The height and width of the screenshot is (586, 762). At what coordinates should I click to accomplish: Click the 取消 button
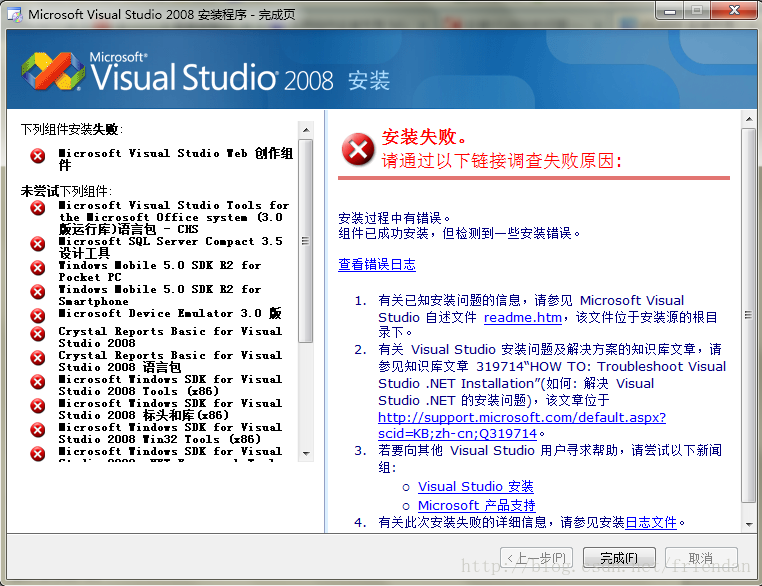[701, 558]
